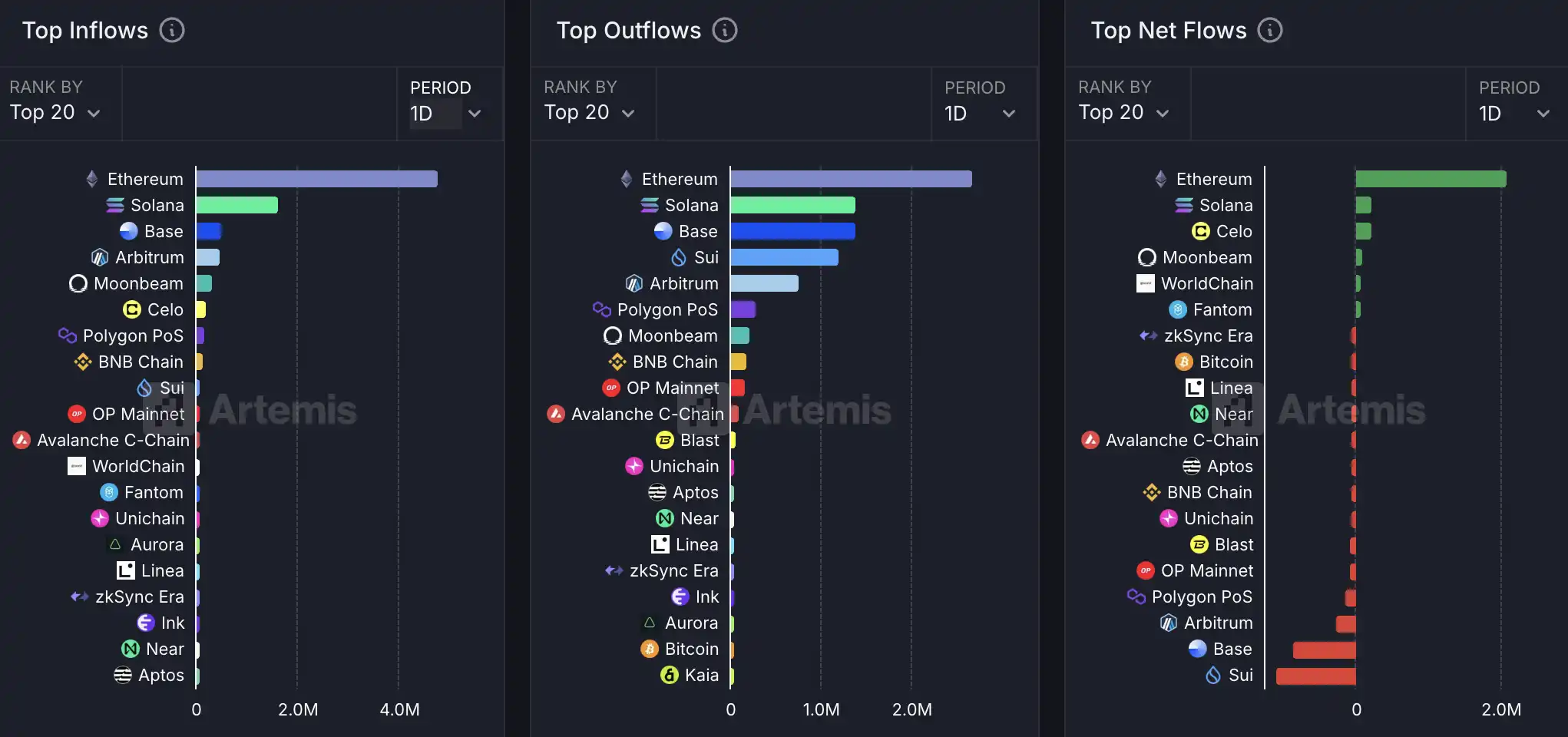Click the Celo label in Top Net Flows
Image resolution: width=1568 pixels, height=737 pixels.
click(1234, 231)
